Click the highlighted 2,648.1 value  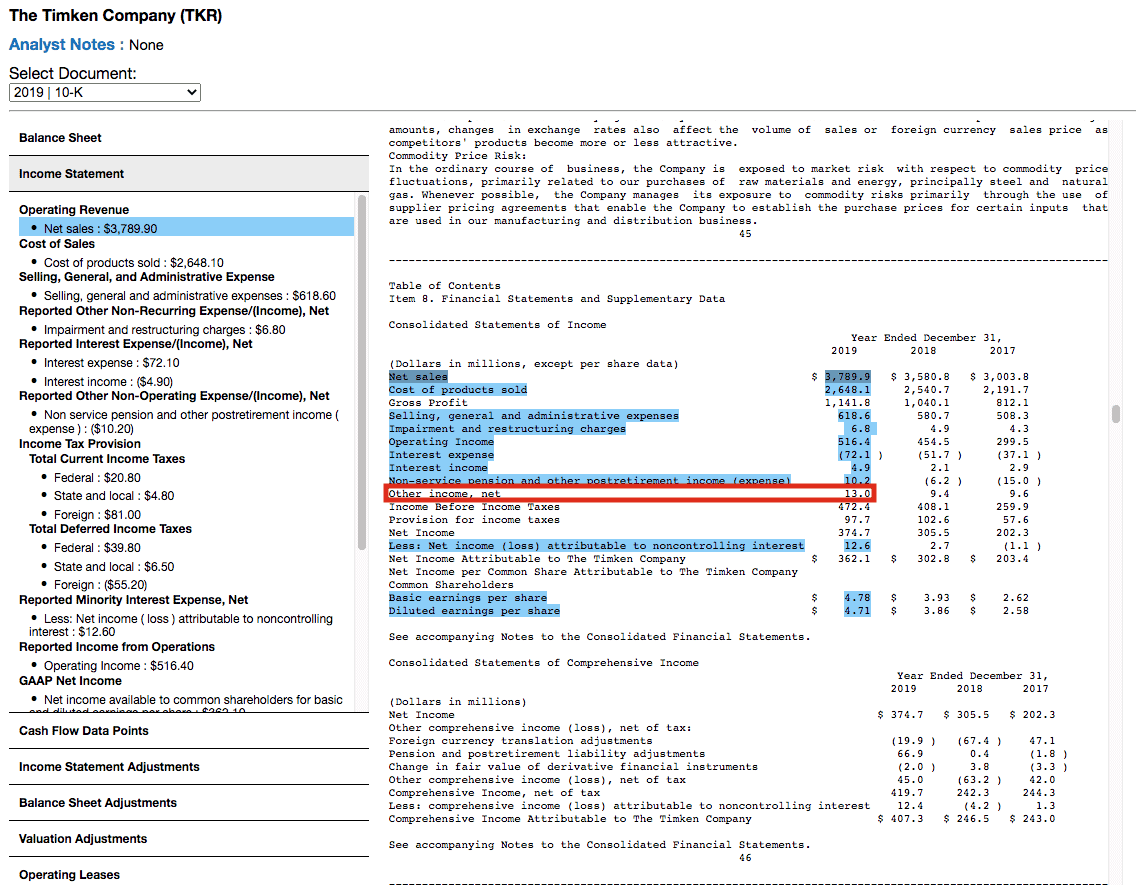(848, 390)
